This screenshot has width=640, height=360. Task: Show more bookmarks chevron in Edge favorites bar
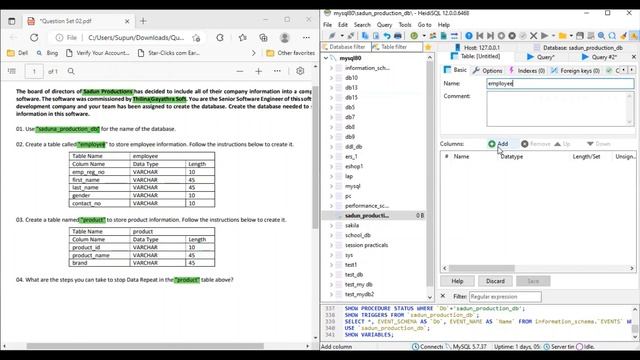253,53
